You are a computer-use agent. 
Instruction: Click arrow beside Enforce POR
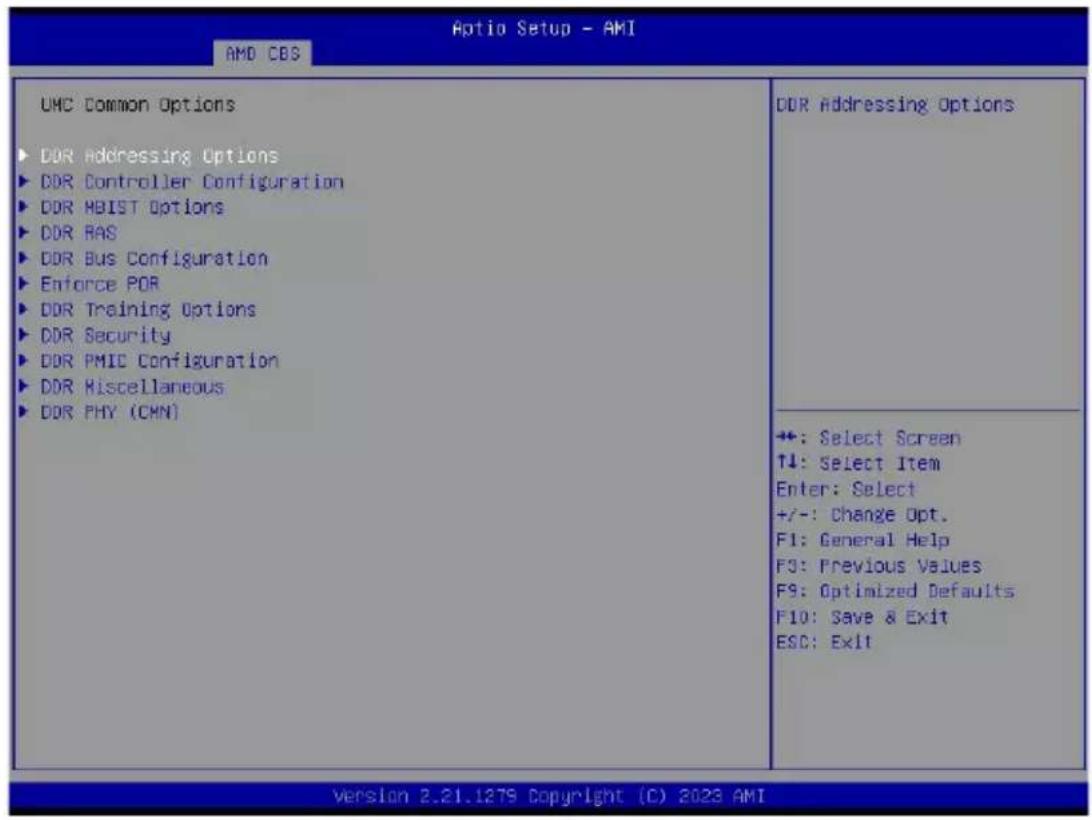(24, 284)
